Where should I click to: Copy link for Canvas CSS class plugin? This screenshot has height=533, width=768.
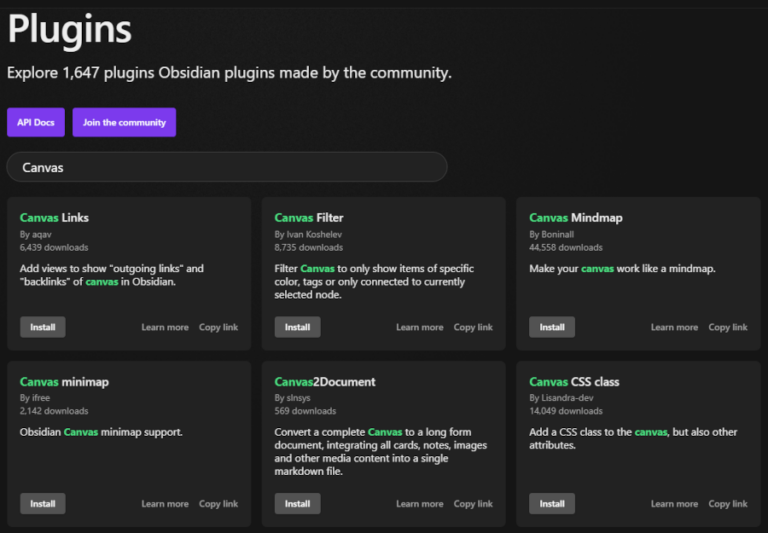coord(728,504)
